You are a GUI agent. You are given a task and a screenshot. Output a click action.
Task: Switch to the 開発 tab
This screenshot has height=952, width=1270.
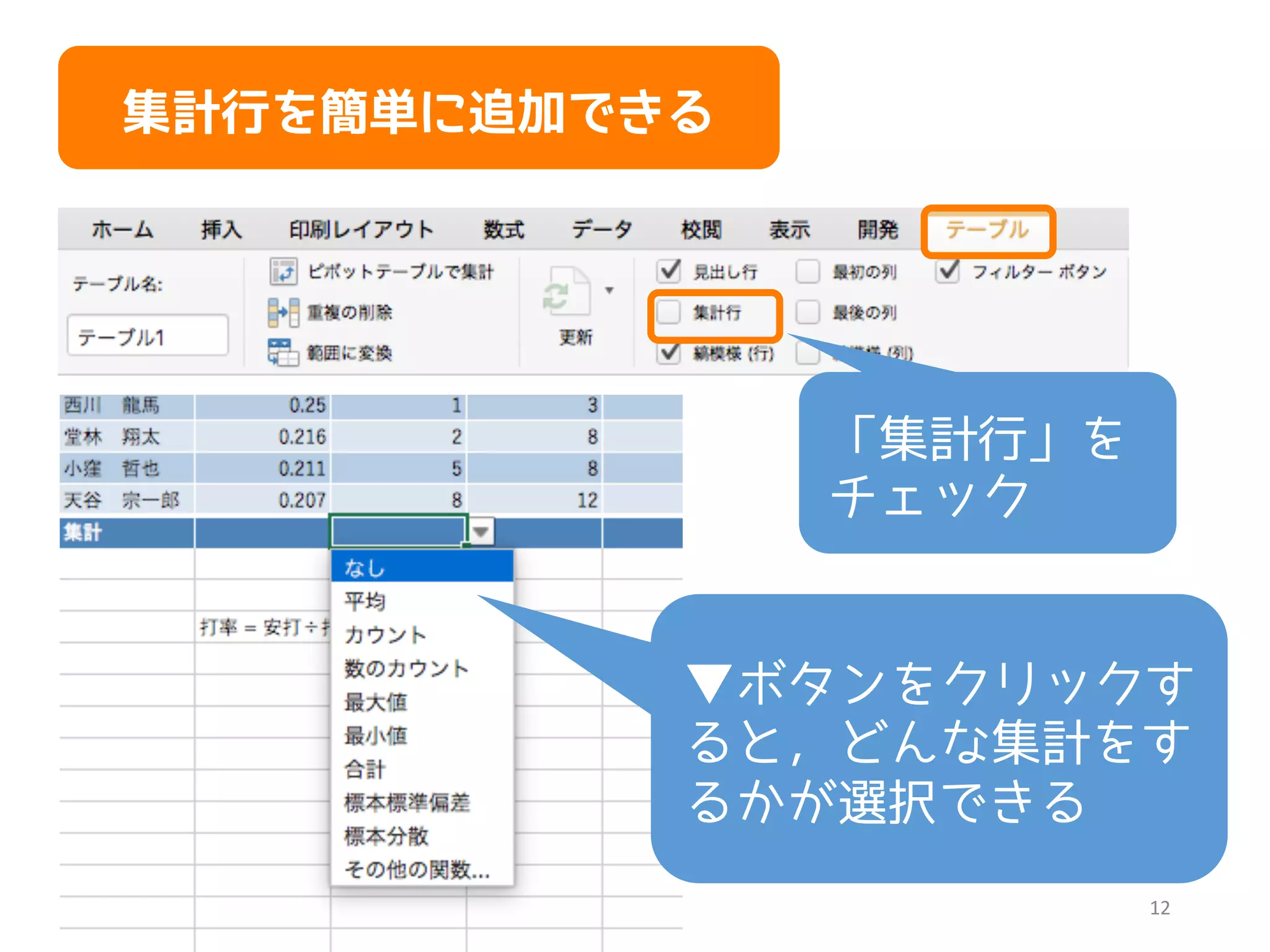point(877,229)
